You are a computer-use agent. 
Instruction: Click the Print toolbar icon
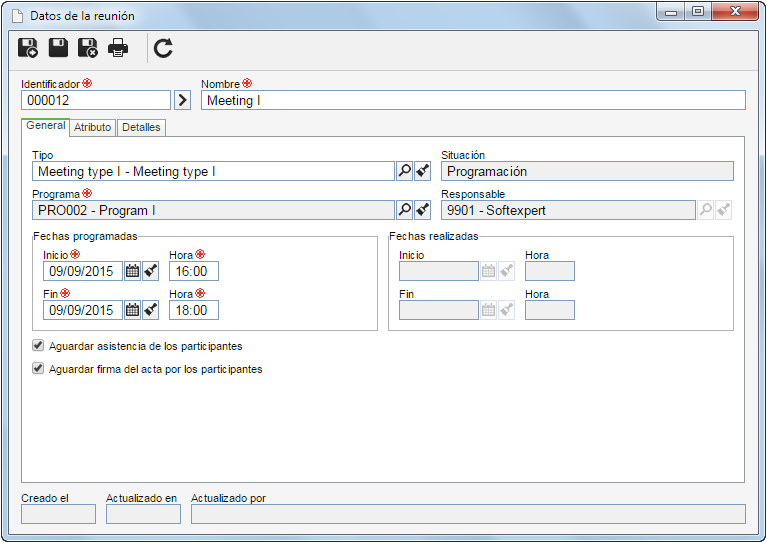[x=118, y=48]
